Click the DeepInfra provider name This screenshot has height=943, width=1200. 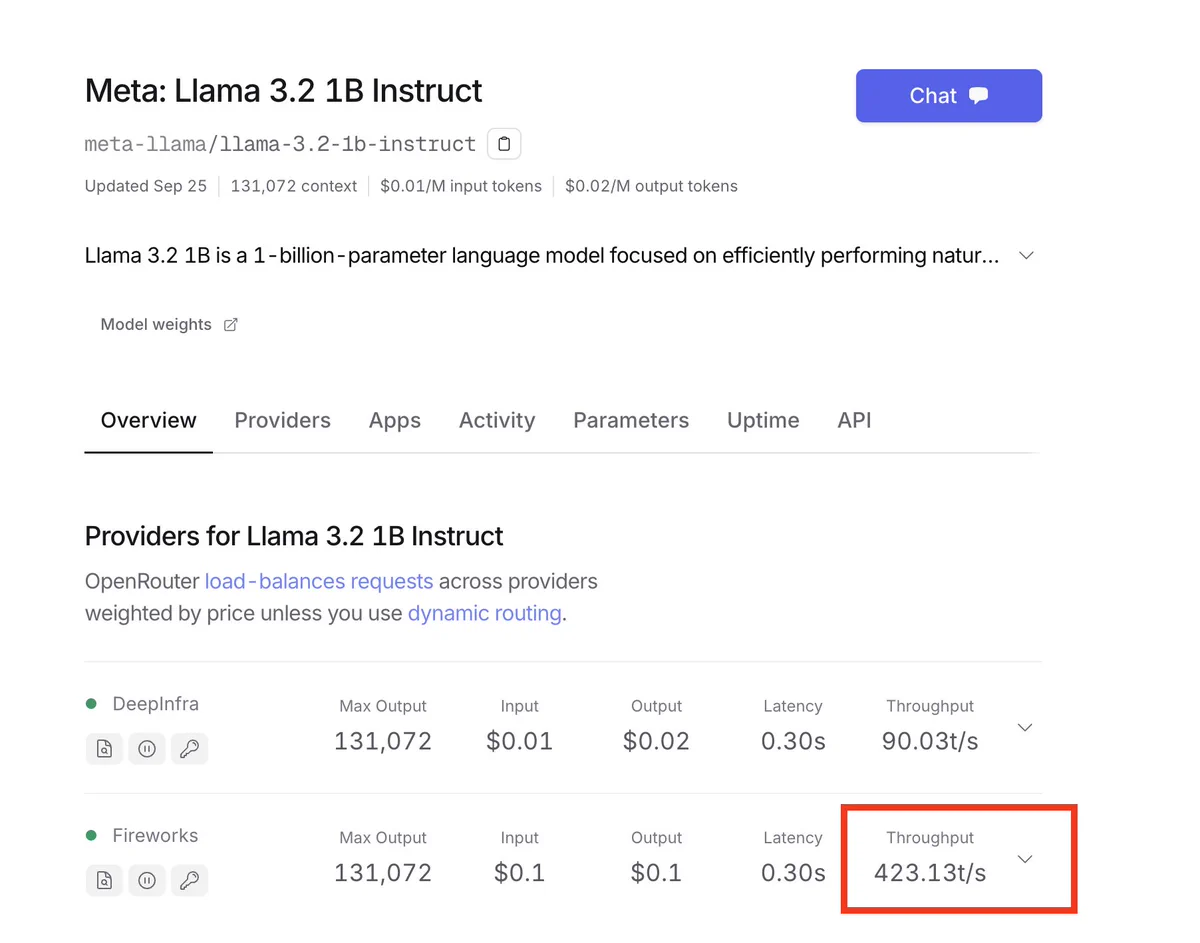pyautogui.click(x=155, y=704)
